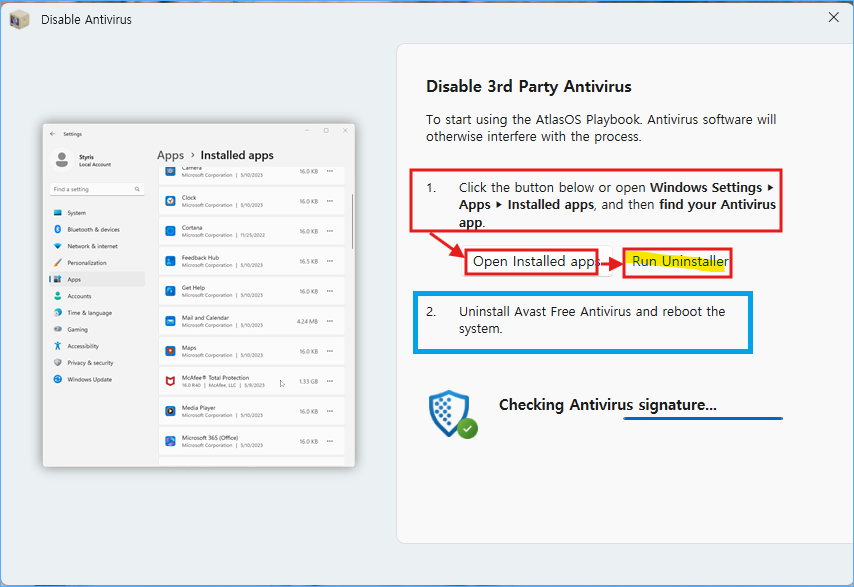This screenshot has height=587, width=854.
Task: Click the Feedback Hub app icon in the illustration
Action: coord(170,261)
